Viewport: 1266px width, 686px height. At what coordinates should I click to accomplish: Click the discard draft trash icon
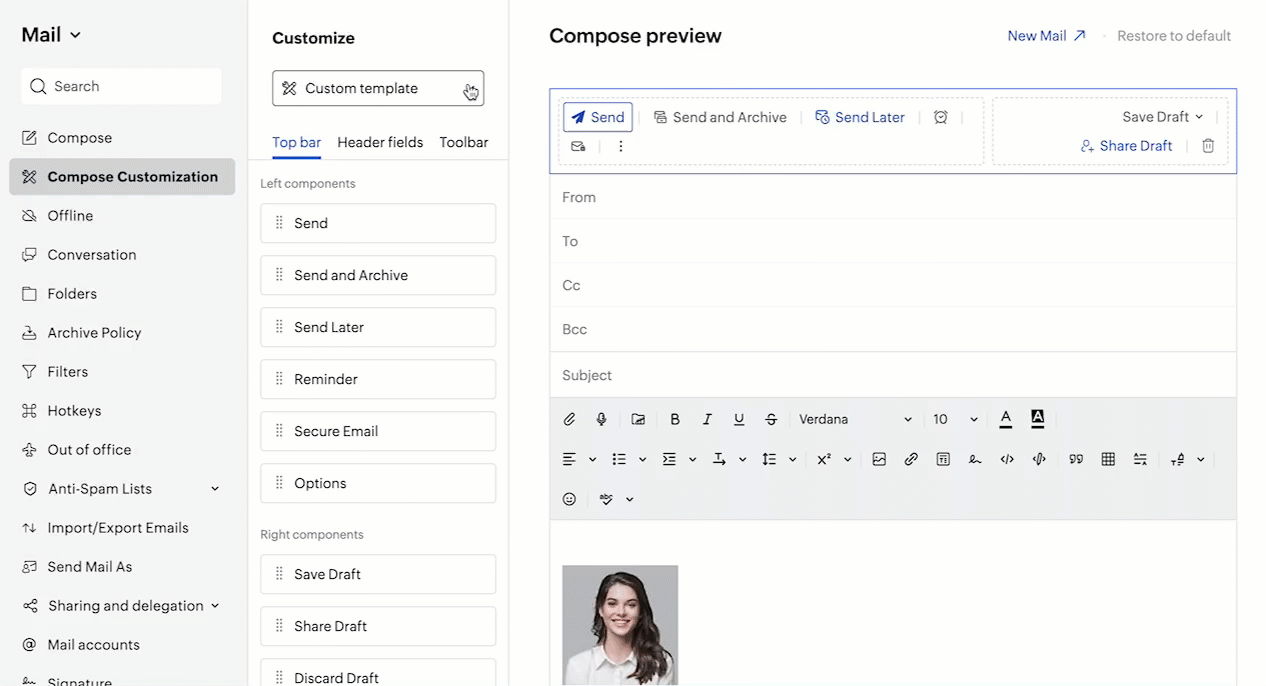click(1208, 146)
